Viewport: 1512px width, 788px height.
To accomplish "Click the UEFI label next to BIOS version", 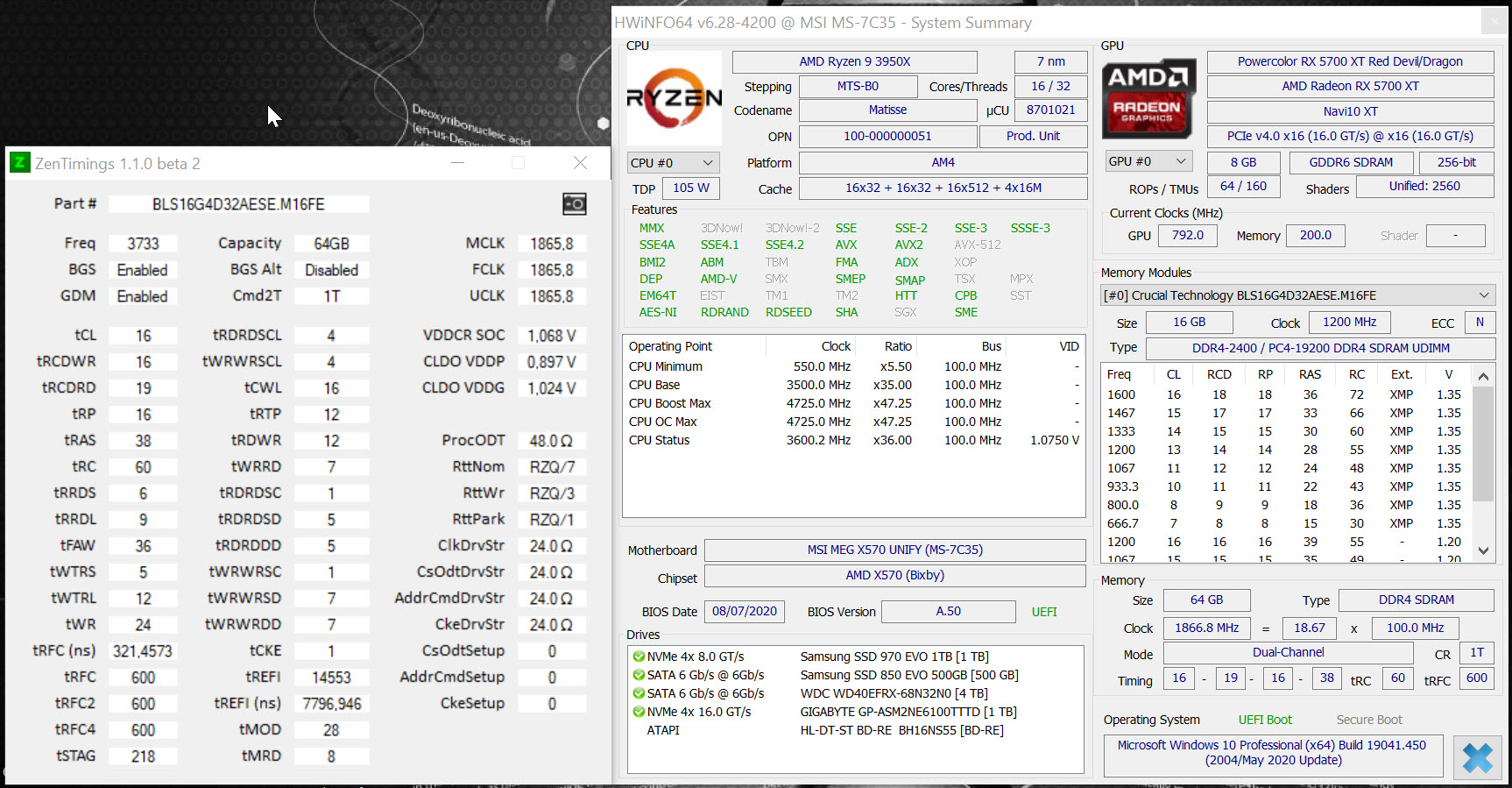I will click(x=1044, y=612).
